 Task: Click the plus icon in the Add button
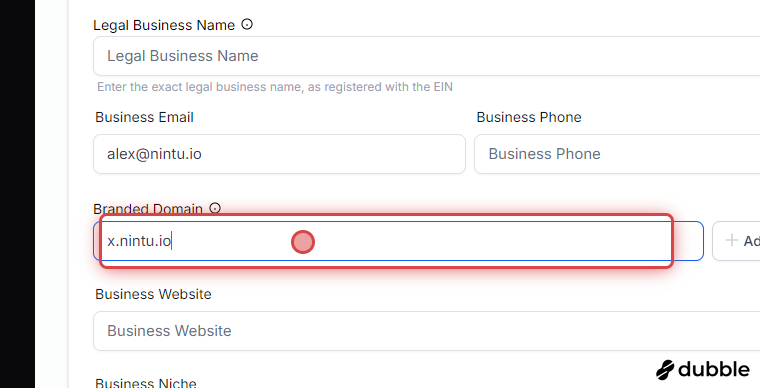click(x=731, y=240)
